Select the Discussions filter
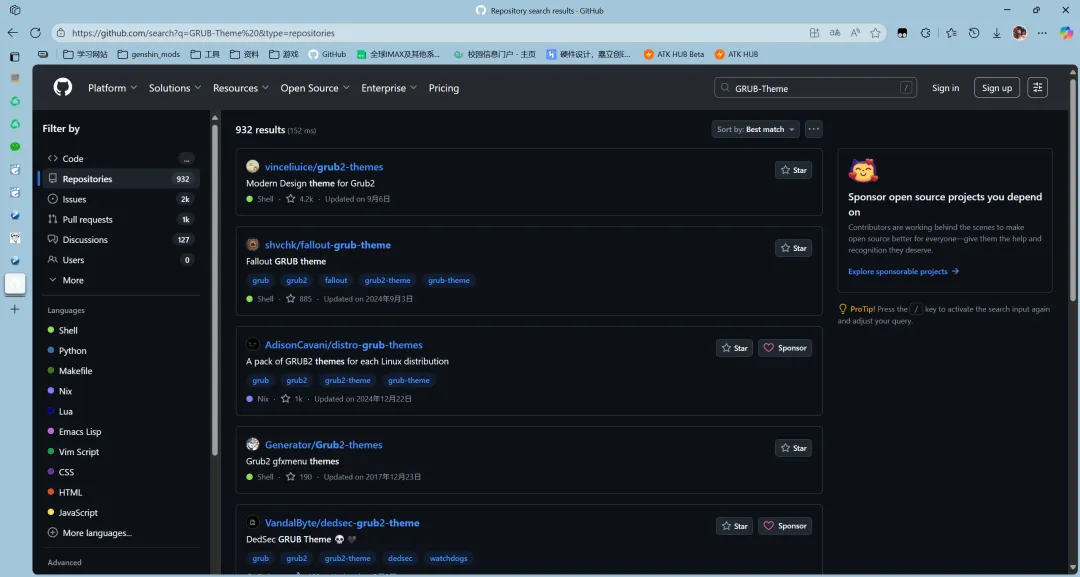The image size is (1080, 577). [121, 240]
